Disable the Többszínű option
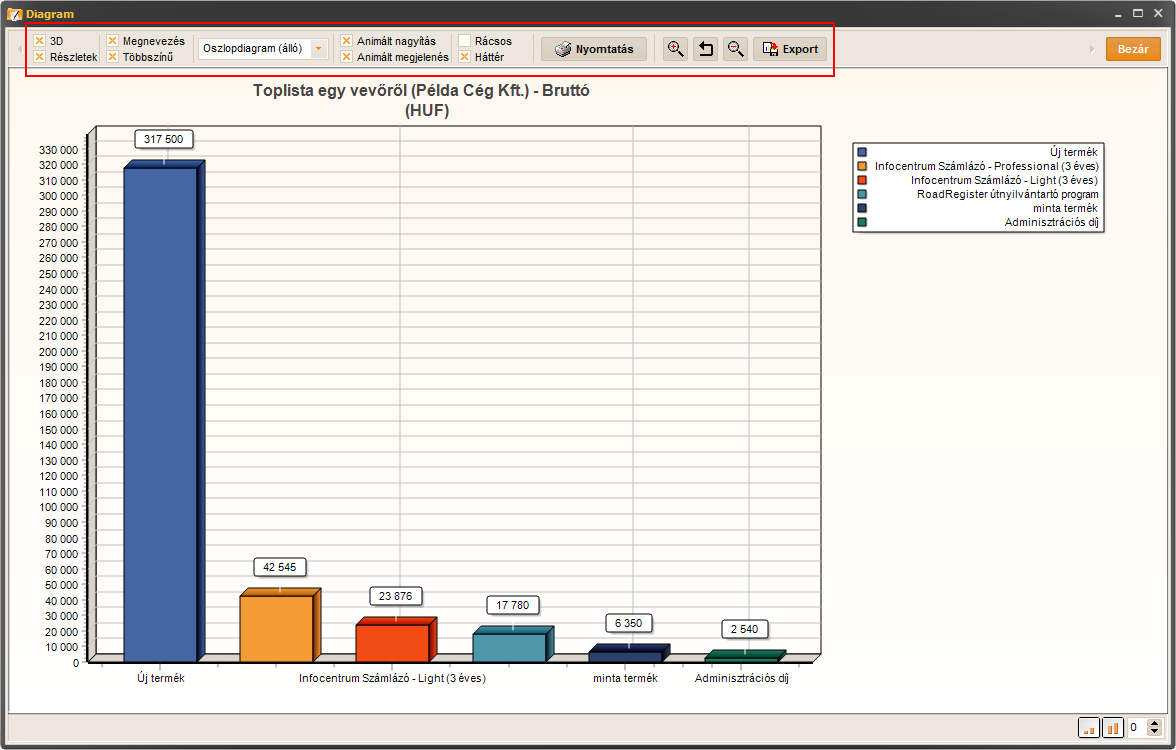The width and height of the screenshot is (1176, 750). [x=112, y=56]
